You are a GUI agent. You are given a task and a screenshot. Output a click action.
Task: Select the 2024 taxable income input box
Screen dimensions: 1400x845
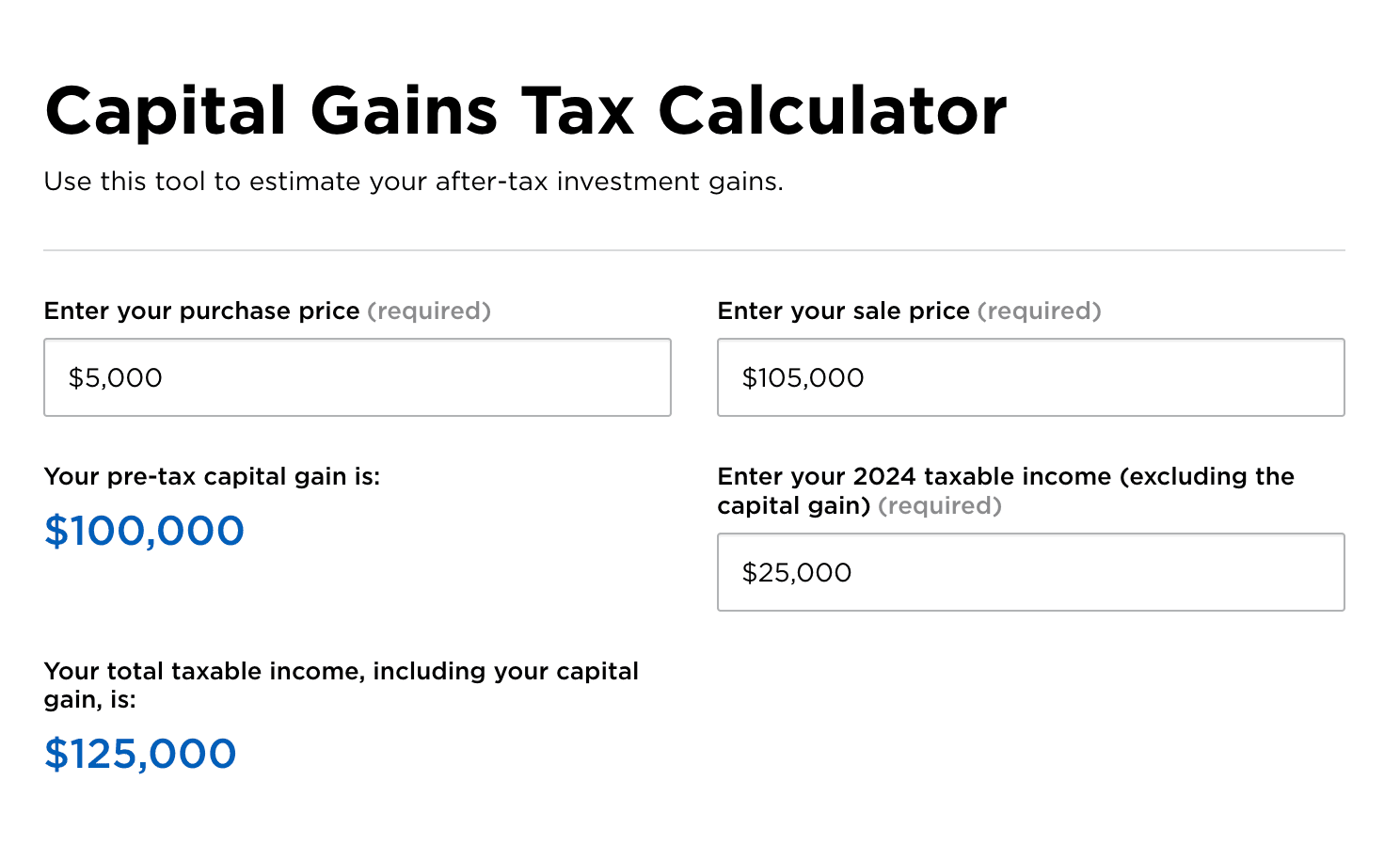1031,572
